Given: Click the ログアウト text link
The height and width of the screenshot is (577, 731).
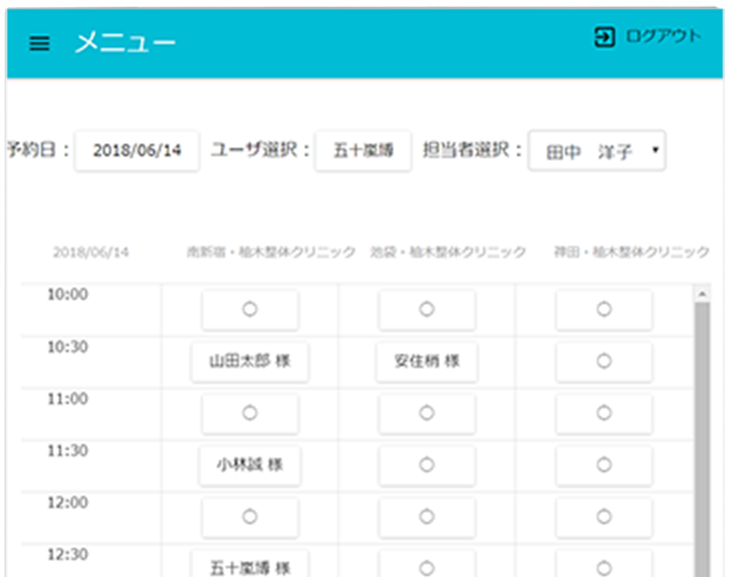Looking at the screenshot, I should pyautogui.click(x=662, y=37).
